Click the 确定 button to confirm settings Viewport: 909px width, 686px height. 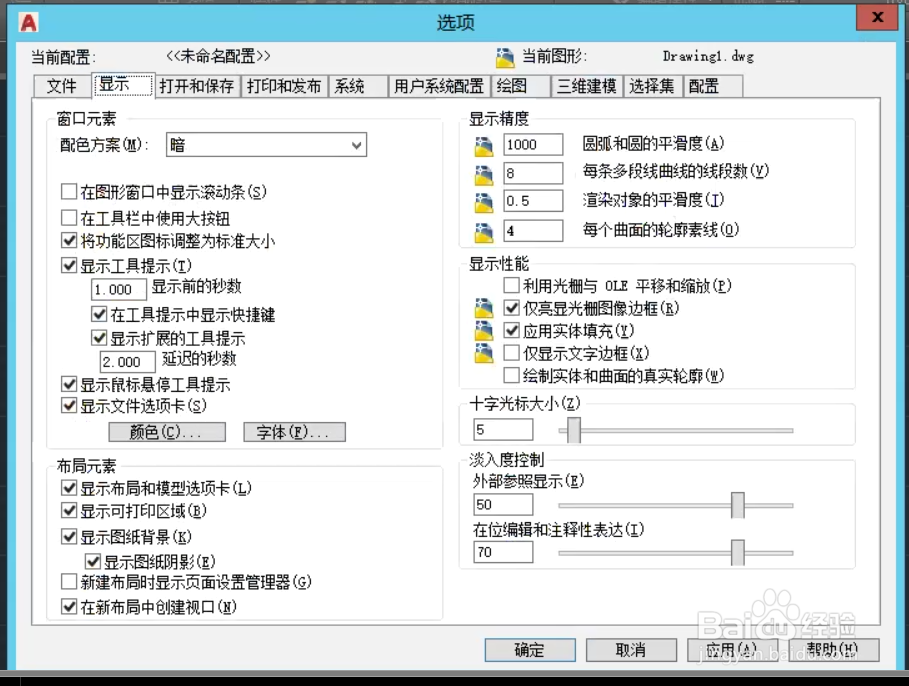coord(529,650)
